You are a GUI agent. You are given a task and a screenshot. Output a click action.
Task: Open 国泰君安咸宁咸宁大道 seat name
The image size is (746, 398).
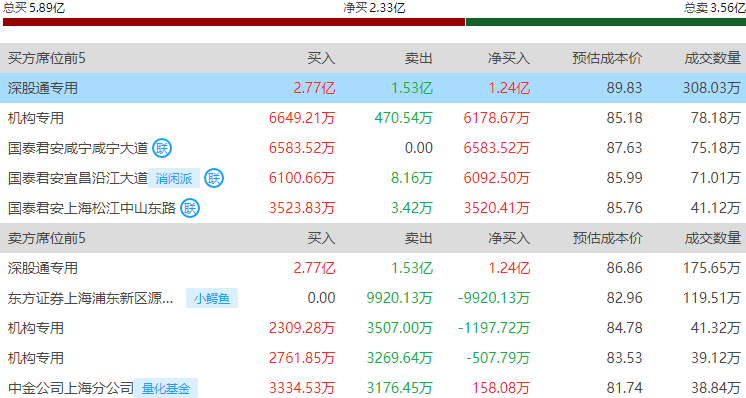[x=78, y=148]
